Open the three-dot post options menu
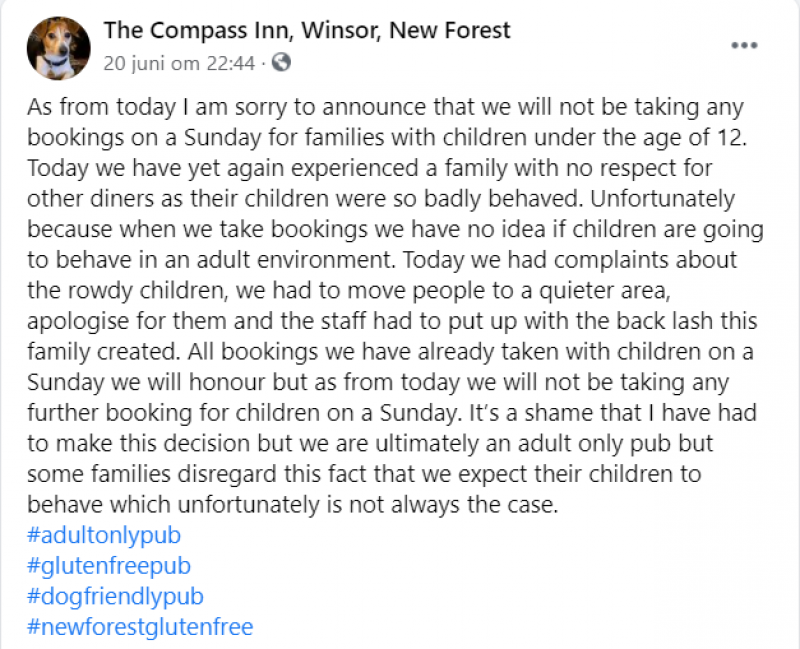 (744, 46)
